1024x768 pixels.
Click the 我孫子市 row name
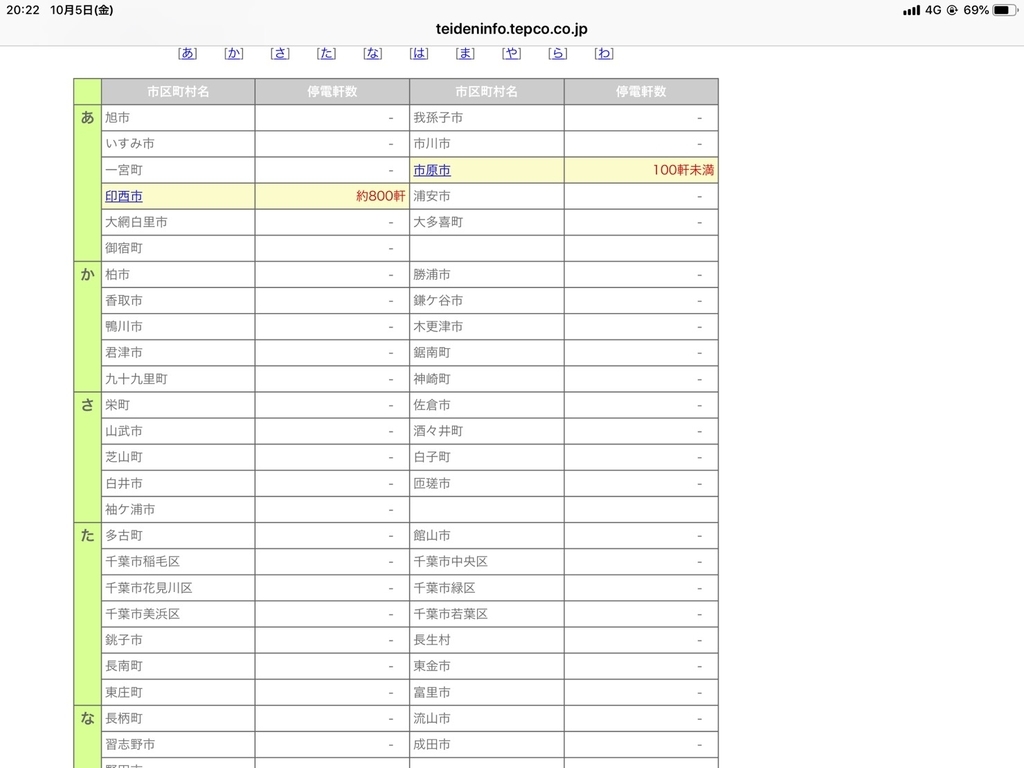438,118
